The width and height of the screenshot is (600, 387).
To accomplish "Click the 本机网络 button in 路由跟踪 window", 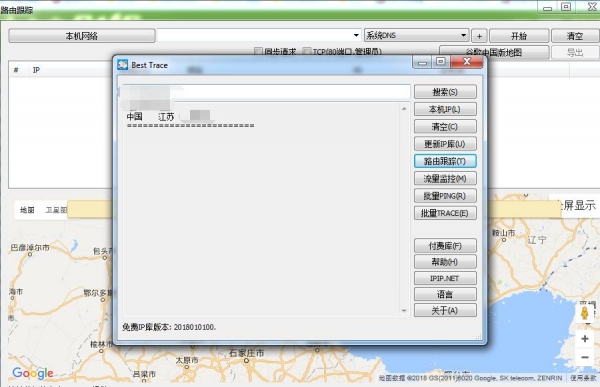I will click(x=82, y=36).
